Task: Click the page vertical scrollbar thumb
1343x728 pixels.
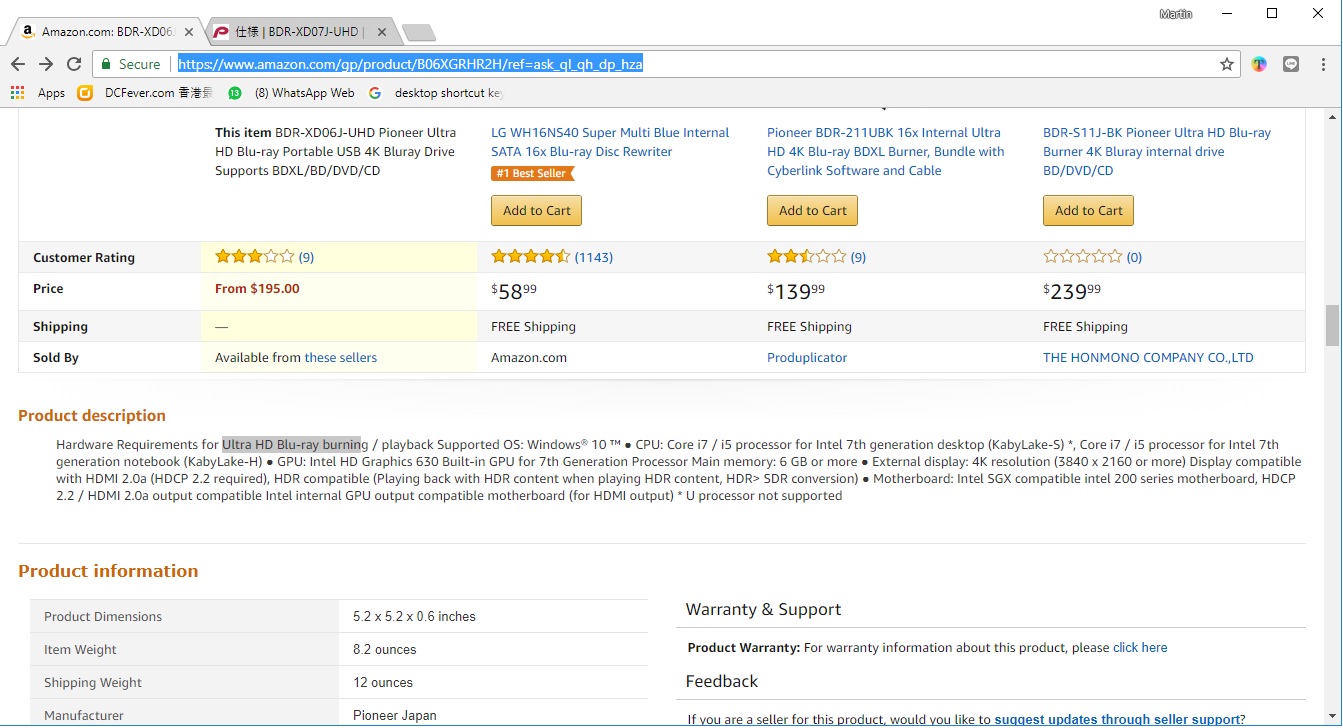Action: [x=1332, y=325]
